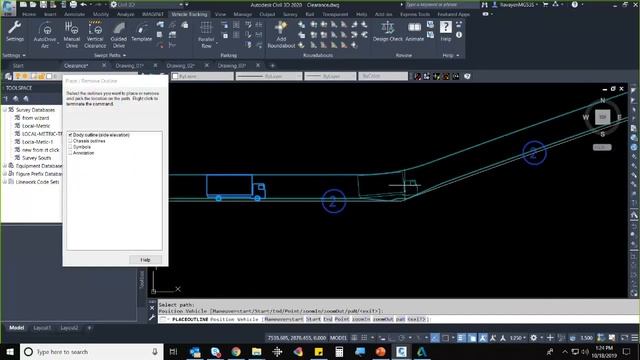Screen dimensions: 640x360
Task: Expand the Linework Code Sets node
Action: [5, 182]
